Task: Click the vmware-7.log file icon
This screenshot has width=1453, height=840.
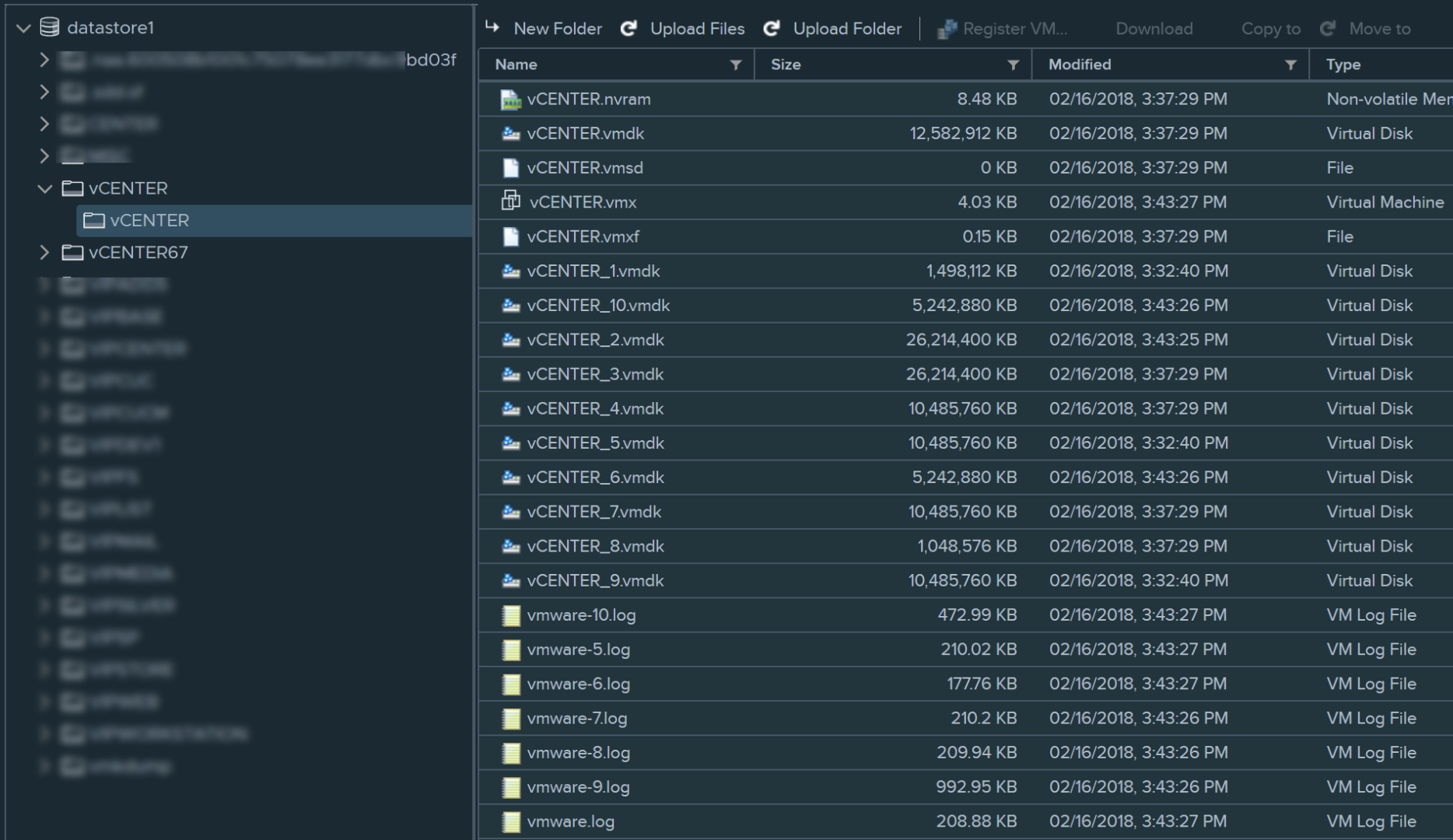Action: coord(511,719)
